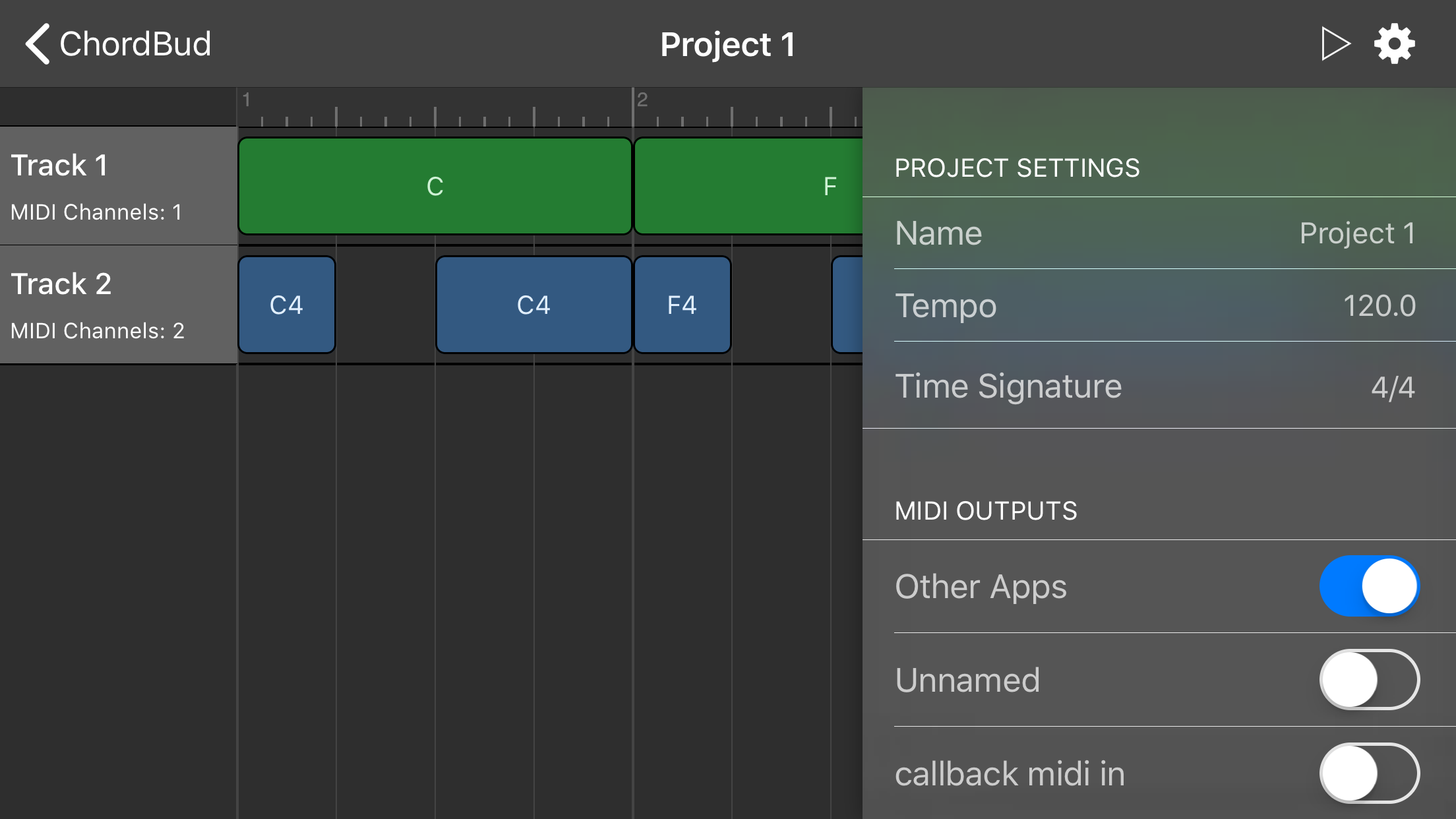1456x819 pixels.
Task: Turn on the Unnamed MIDI output
Action: click(x=1369, y=680)
